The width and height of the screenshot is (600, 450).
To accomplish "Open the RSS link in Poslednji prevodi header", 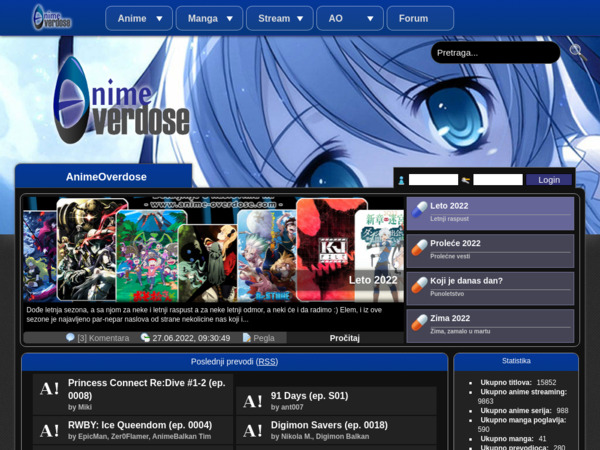I will 267,362.
